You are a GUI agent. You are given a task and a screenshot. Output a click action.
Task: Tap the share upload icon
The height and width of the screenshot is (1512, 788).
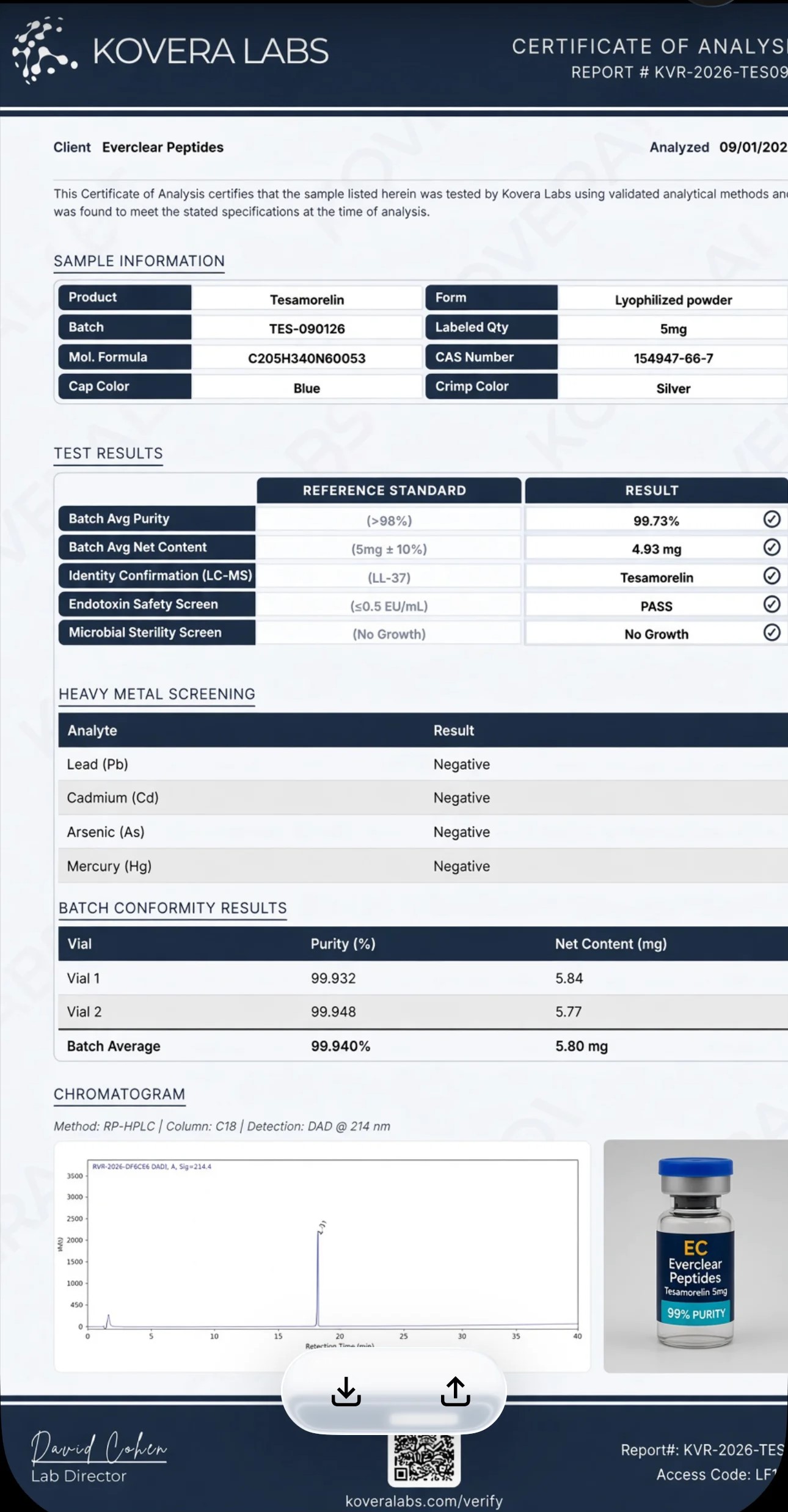tap(456, 1391)
